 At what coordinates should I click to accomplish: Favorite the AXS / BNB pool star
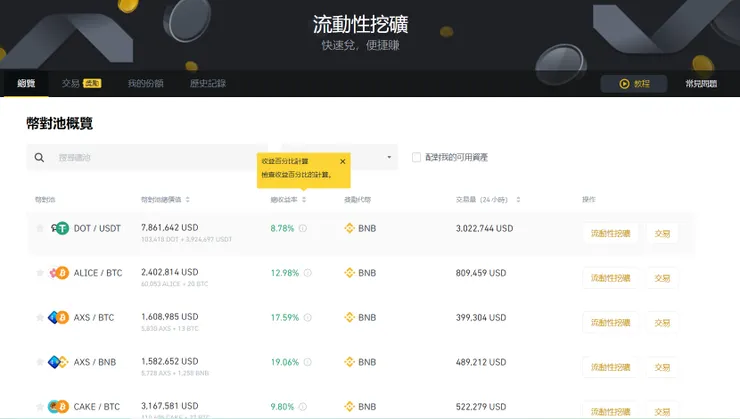click(40, 362)
